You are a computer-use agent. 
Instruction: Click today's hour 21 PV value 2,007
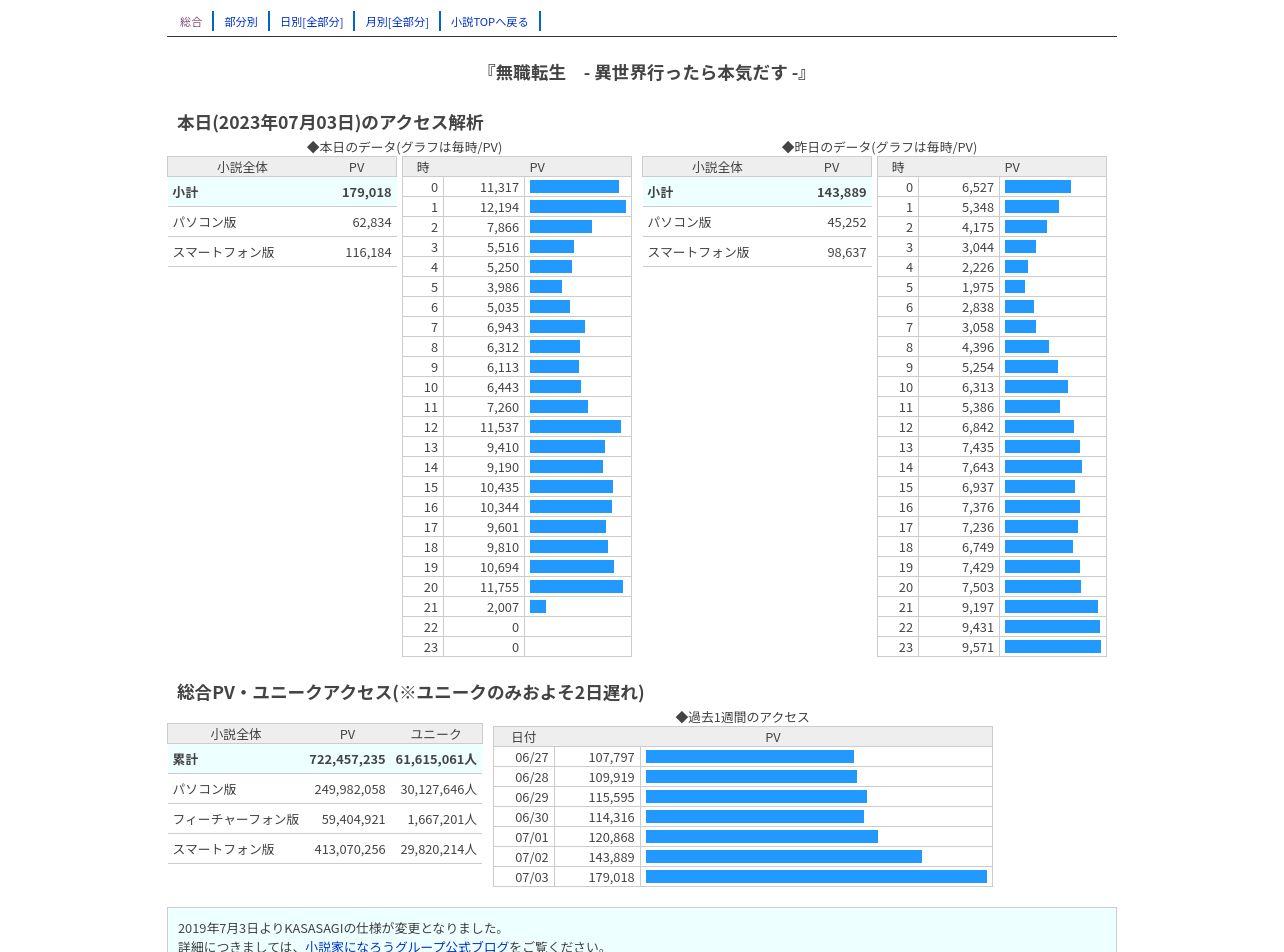[x=503, y=607]
